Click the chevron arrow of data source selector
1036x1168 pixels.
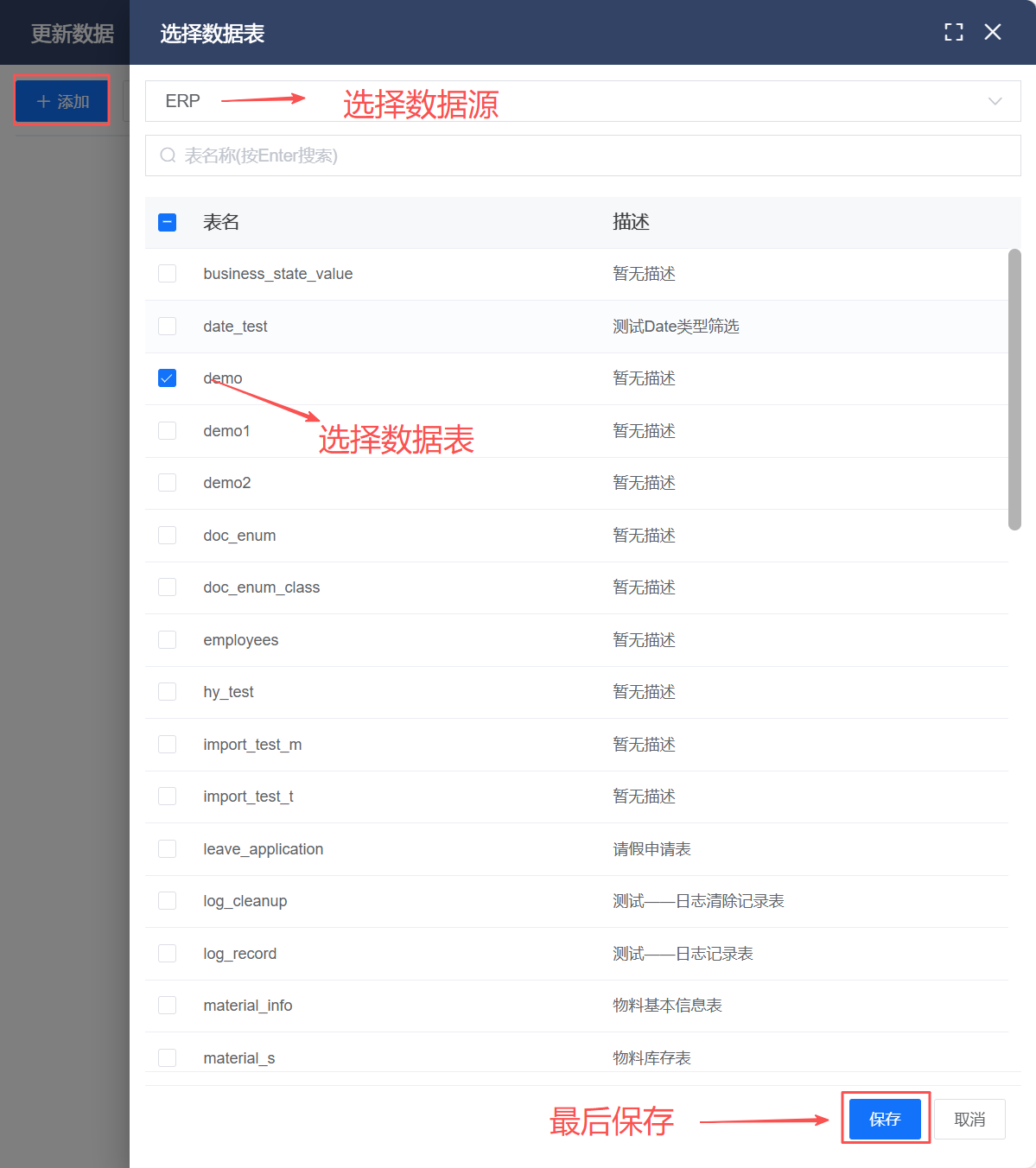[995, 101]
